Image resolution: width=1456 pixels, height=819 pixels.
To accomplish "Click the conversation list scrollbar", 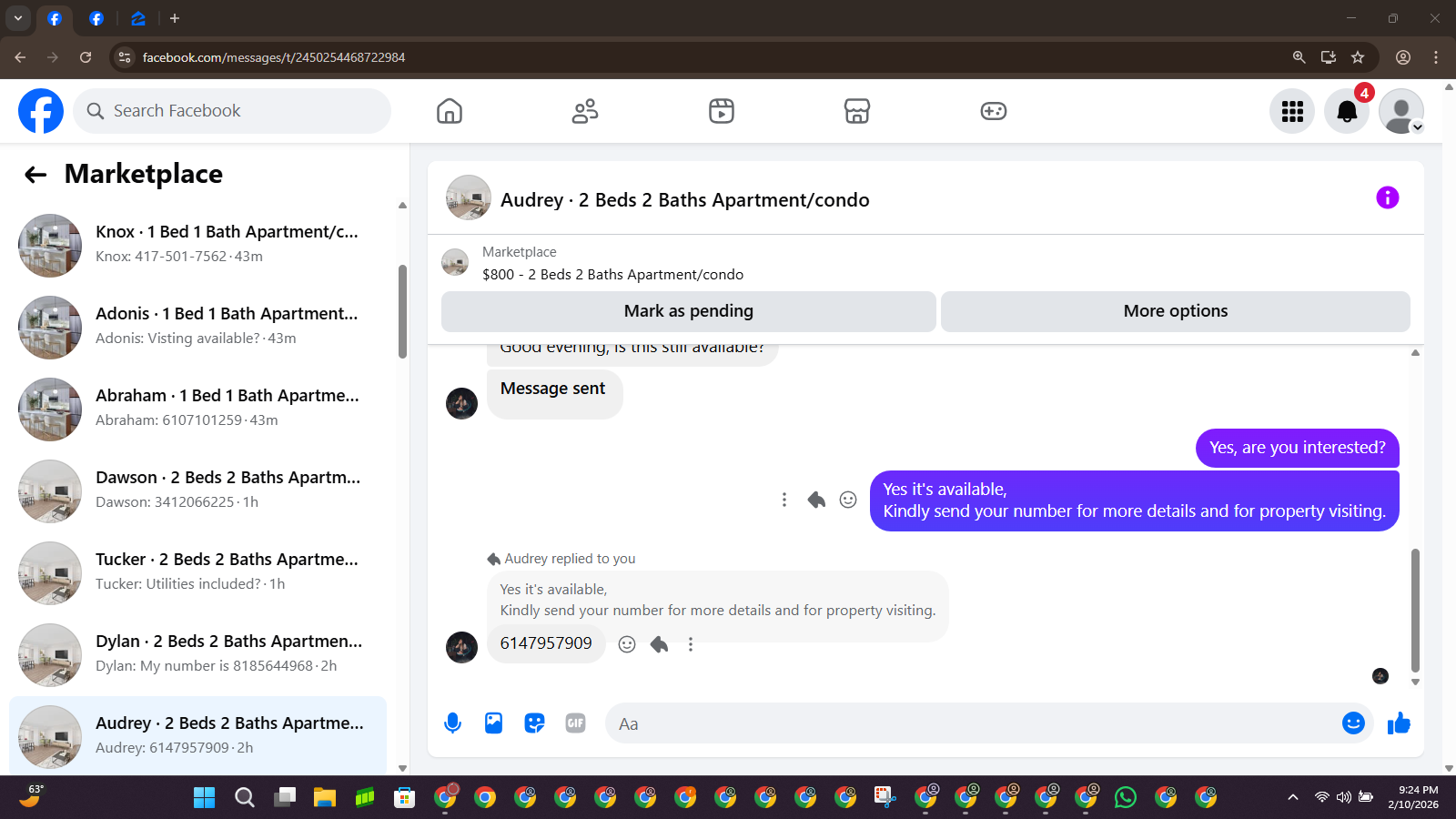I will [x=402, y=311].
